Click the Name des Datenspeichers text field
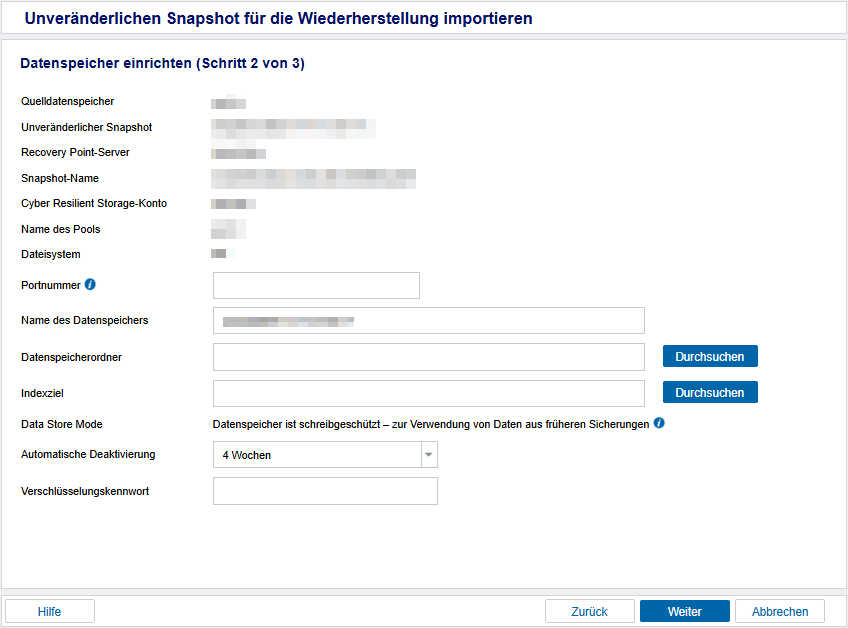 pyautogui.click(x=428, y=320)
